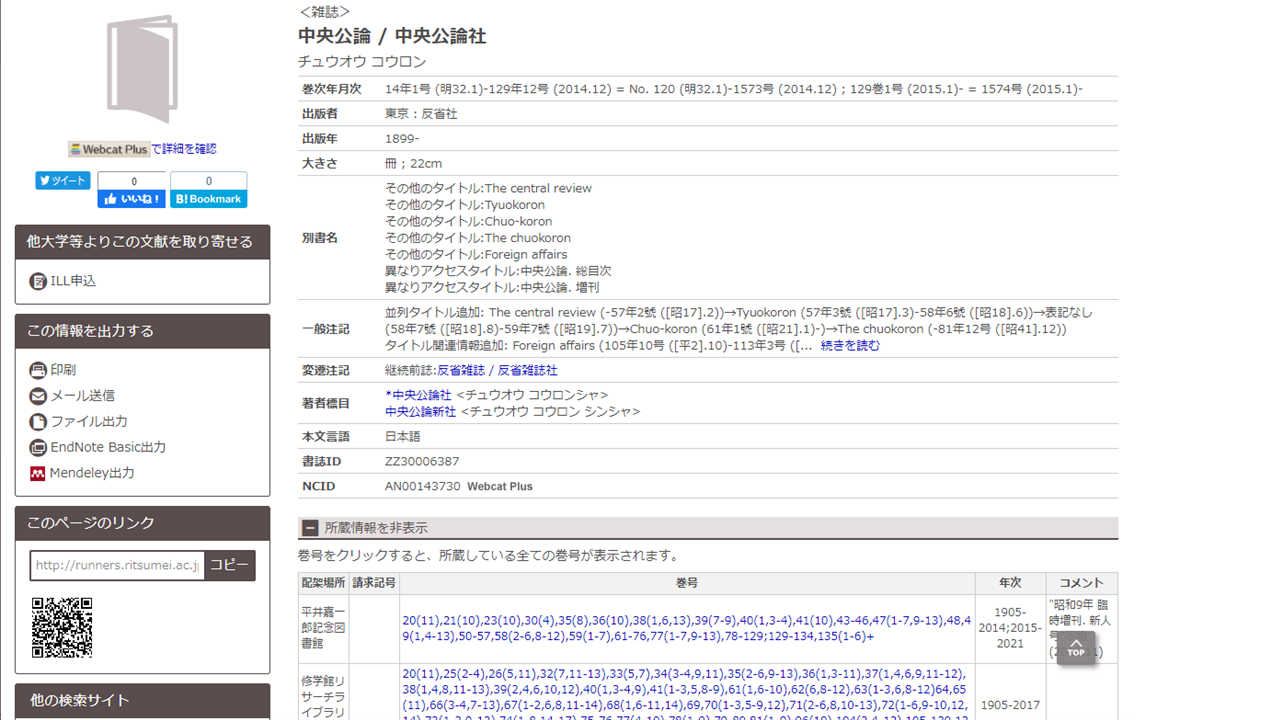Open the 印刷 print link
Viewport: 1280px width, 720px height.
click(63, 370)
